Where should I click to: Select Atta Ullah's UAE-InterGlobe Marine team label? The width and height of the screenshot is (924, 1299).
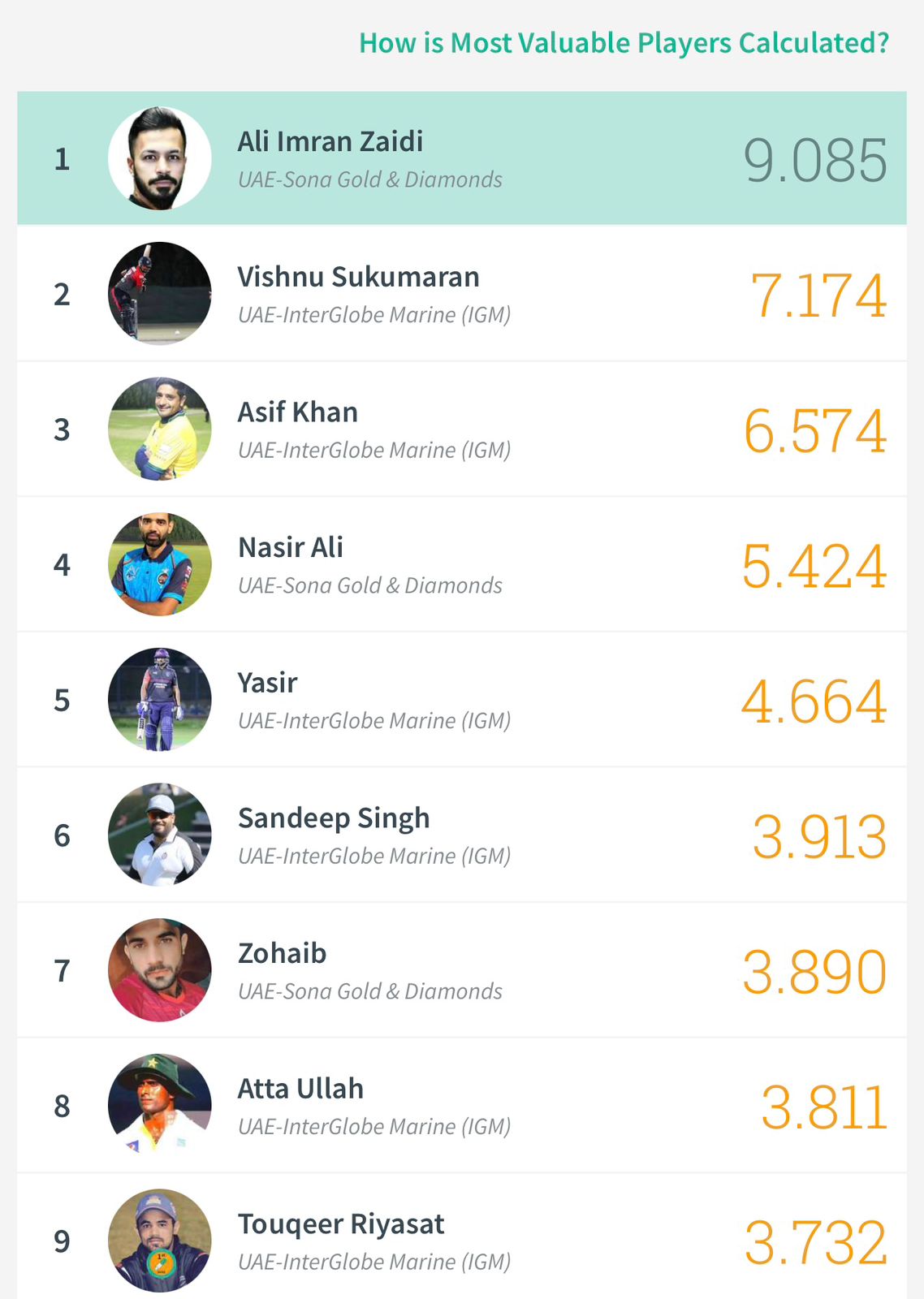[x=374, y=1127]
